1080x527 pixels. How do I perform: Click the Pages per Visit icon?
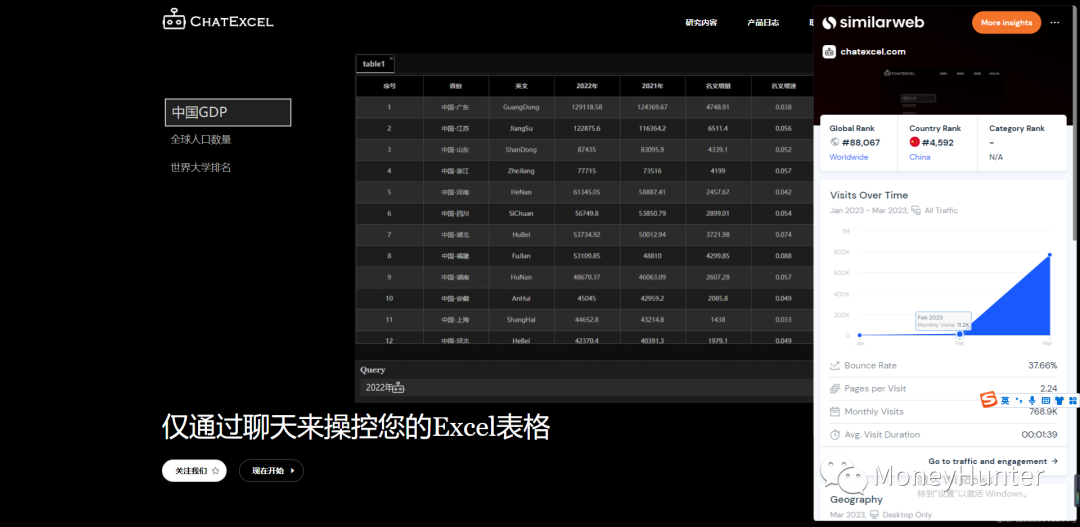pos(835,389)
